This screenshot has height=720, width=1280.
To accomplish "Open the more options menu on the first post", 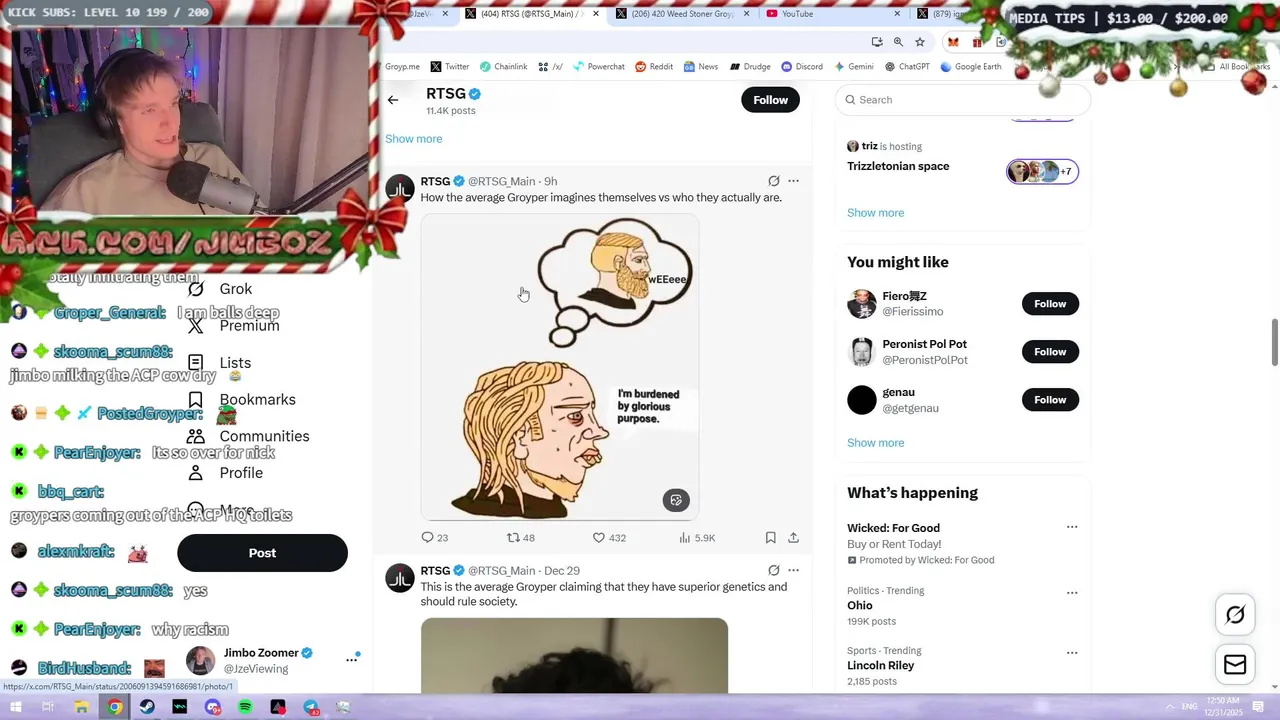I will [x=793, y=181].
